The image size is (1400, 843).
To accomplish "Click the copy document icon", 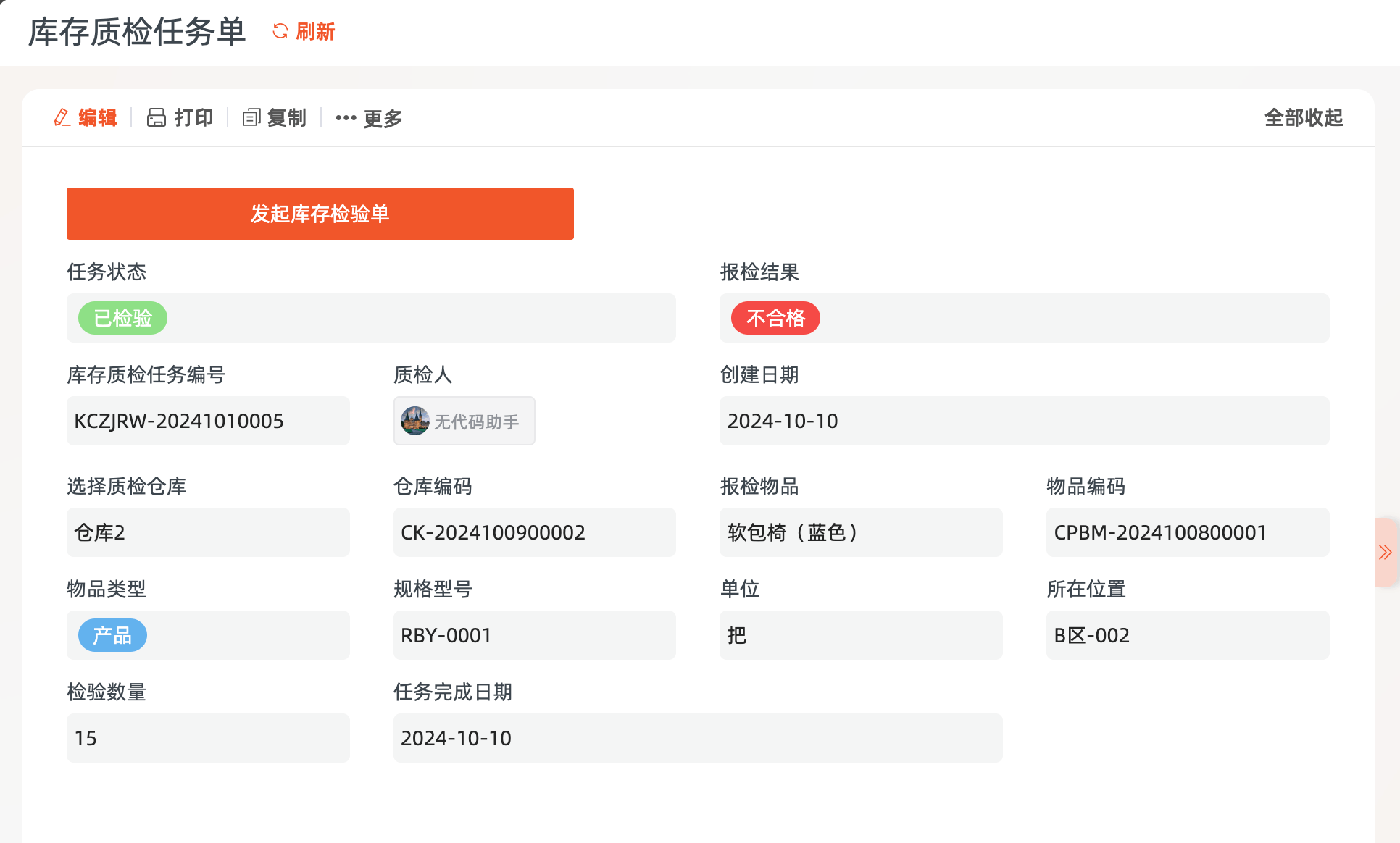I will coord(251,117).
